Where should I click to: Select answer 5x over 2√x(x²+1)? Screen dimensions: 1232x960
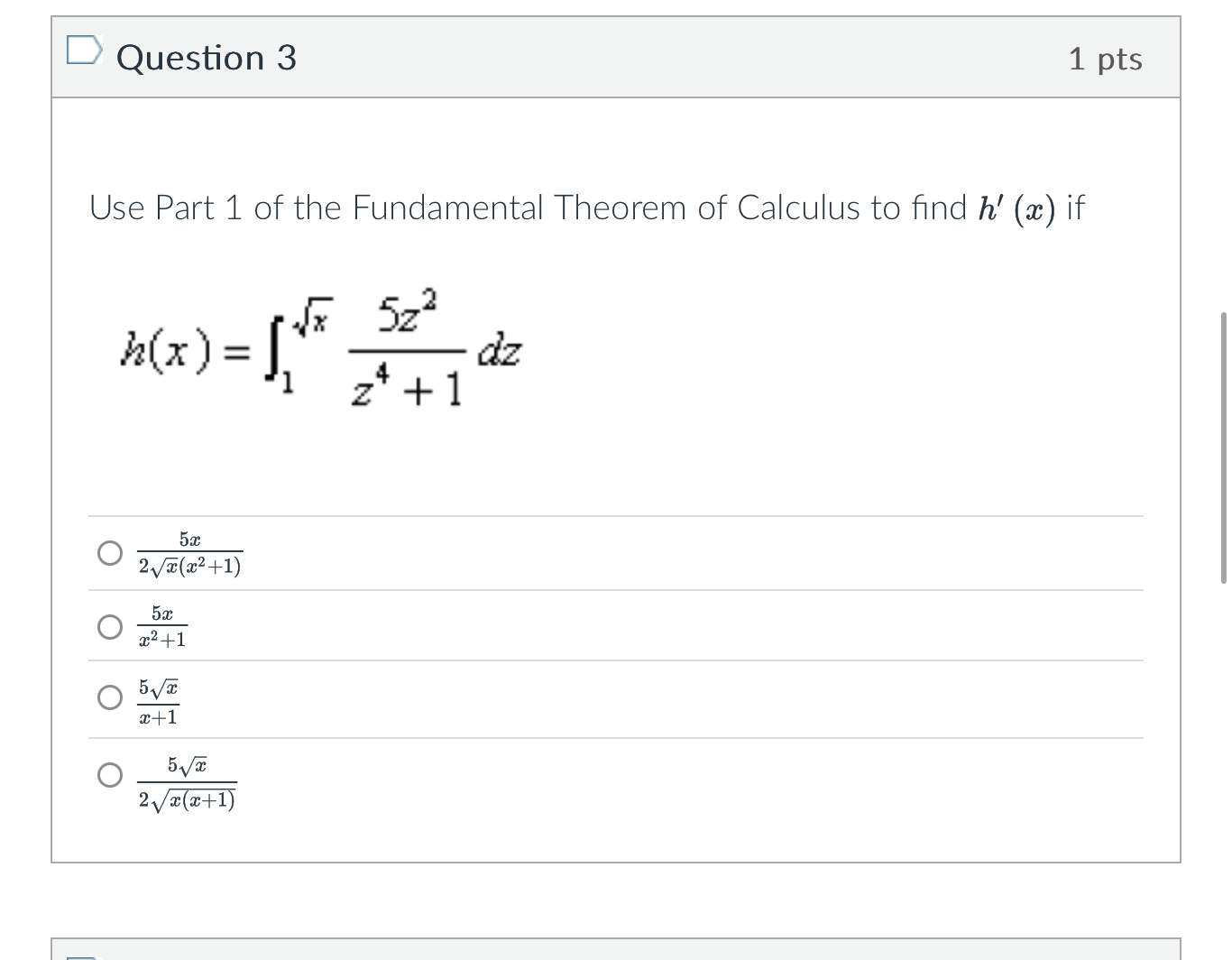coord(109,552)
